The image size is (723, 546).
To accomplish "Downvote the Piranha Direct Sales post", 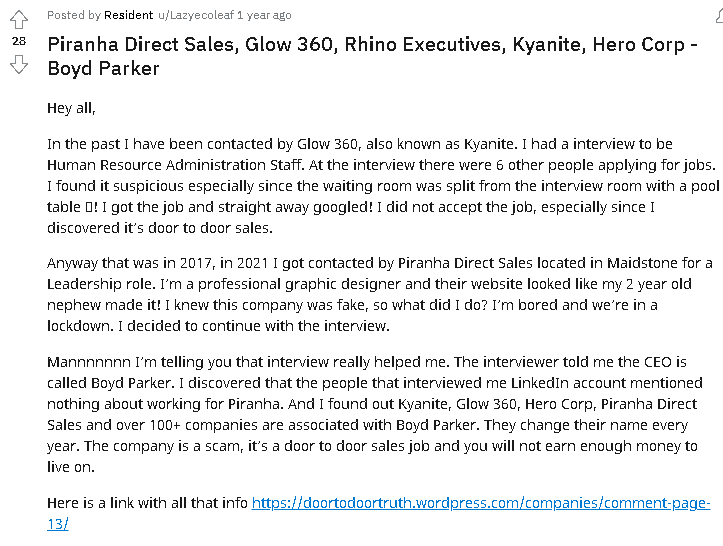I will tap(19, 65).
